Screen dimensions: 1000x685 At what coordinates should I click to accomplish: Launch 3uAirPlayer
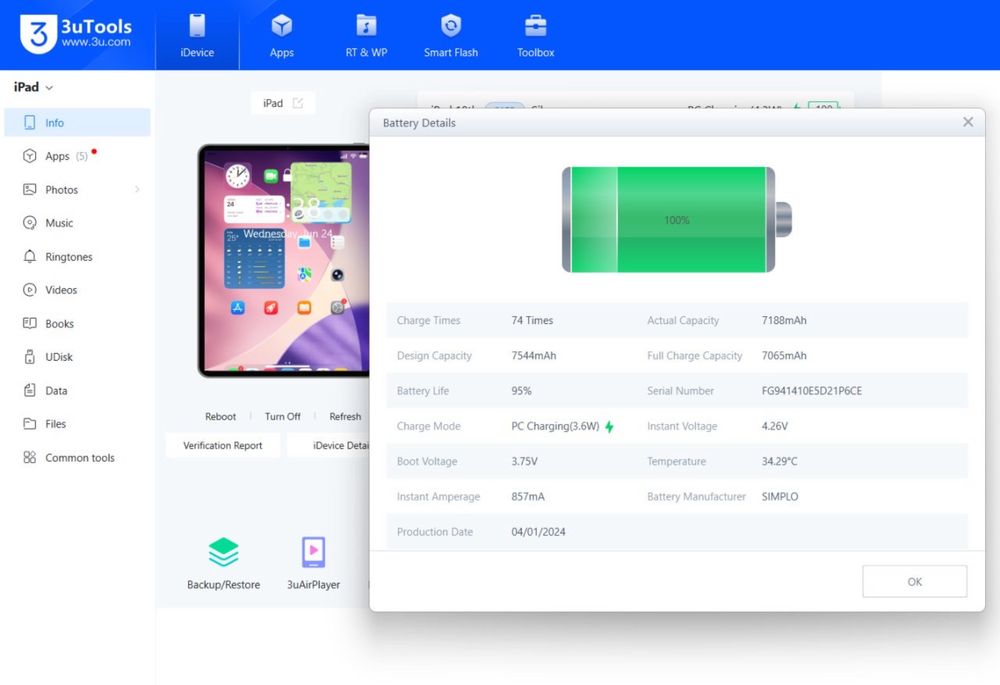click(313, 563)
